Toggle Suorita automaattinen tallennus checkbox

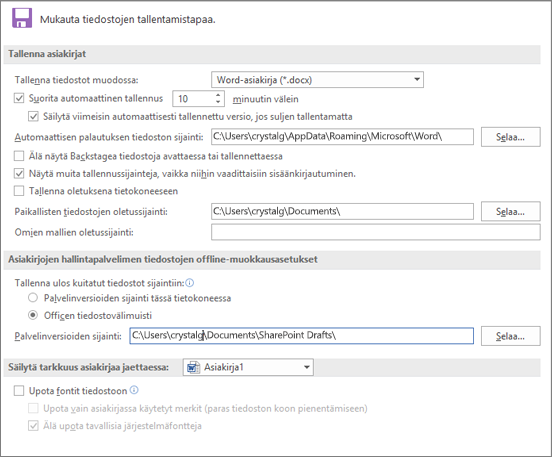tap(19, 98)
